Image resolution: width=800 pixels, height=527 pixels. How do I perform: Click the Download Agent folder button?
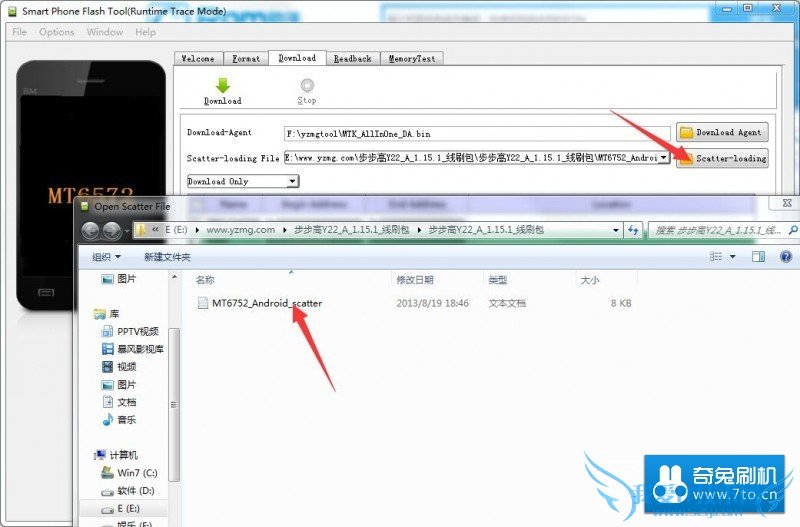722,132
